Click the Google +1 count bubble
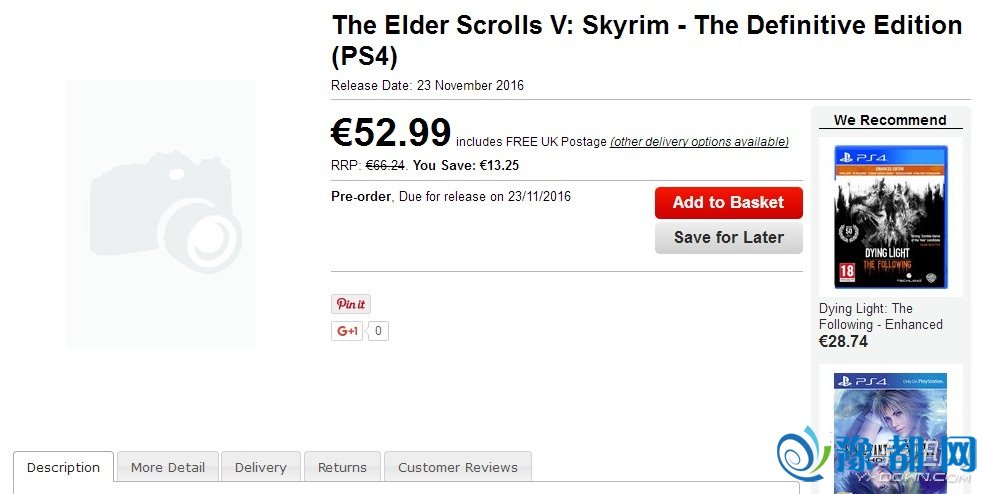The height and width of the screenshot is (494, 982). 379,331
